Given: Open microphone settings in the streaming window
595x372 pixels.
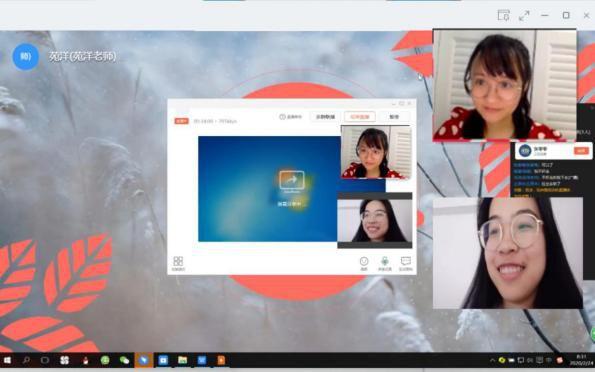Looking at the screenshot, I should coord(384,263).
